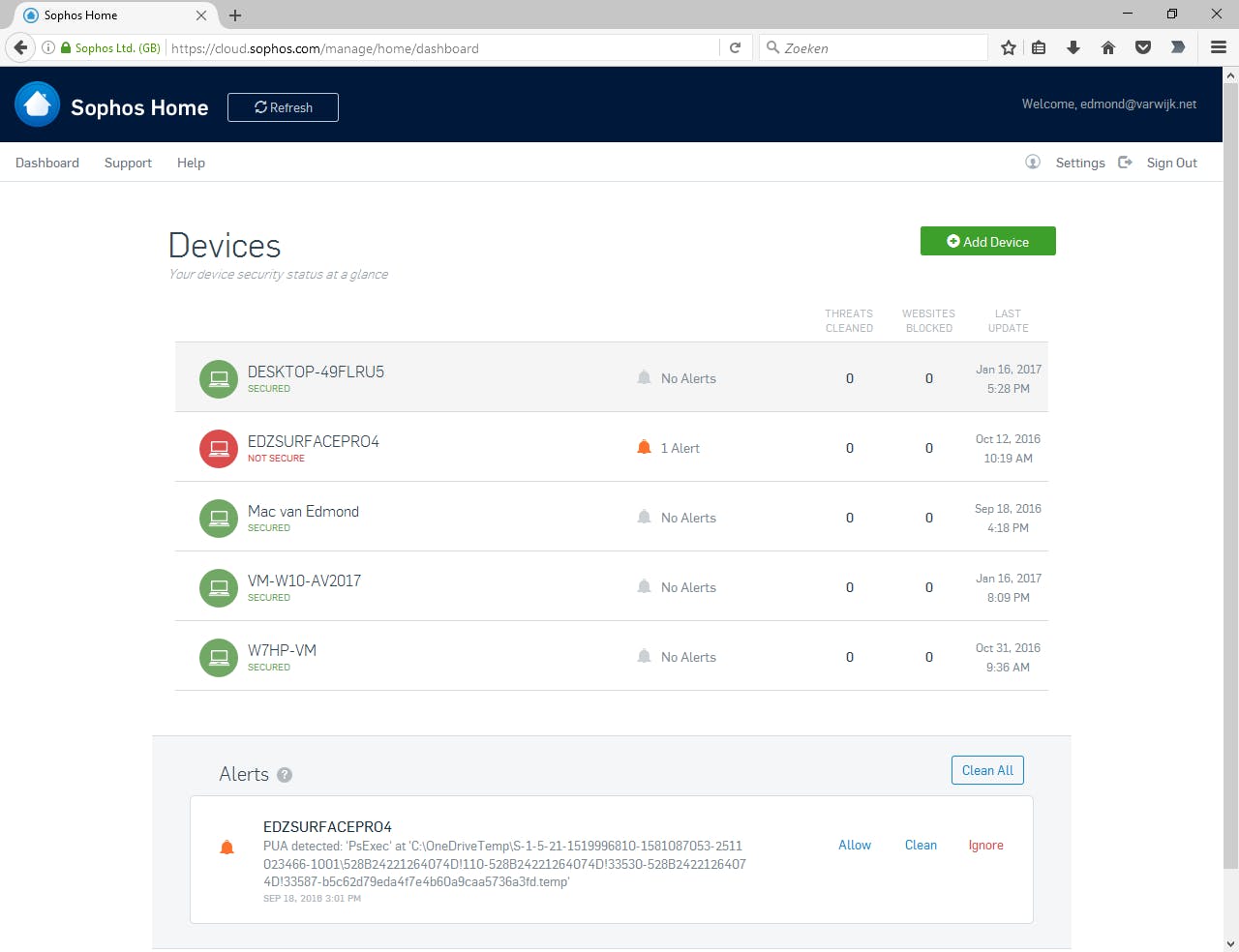Open the Help menu item
The image size is (1239, 952).
tap(191, 163)
